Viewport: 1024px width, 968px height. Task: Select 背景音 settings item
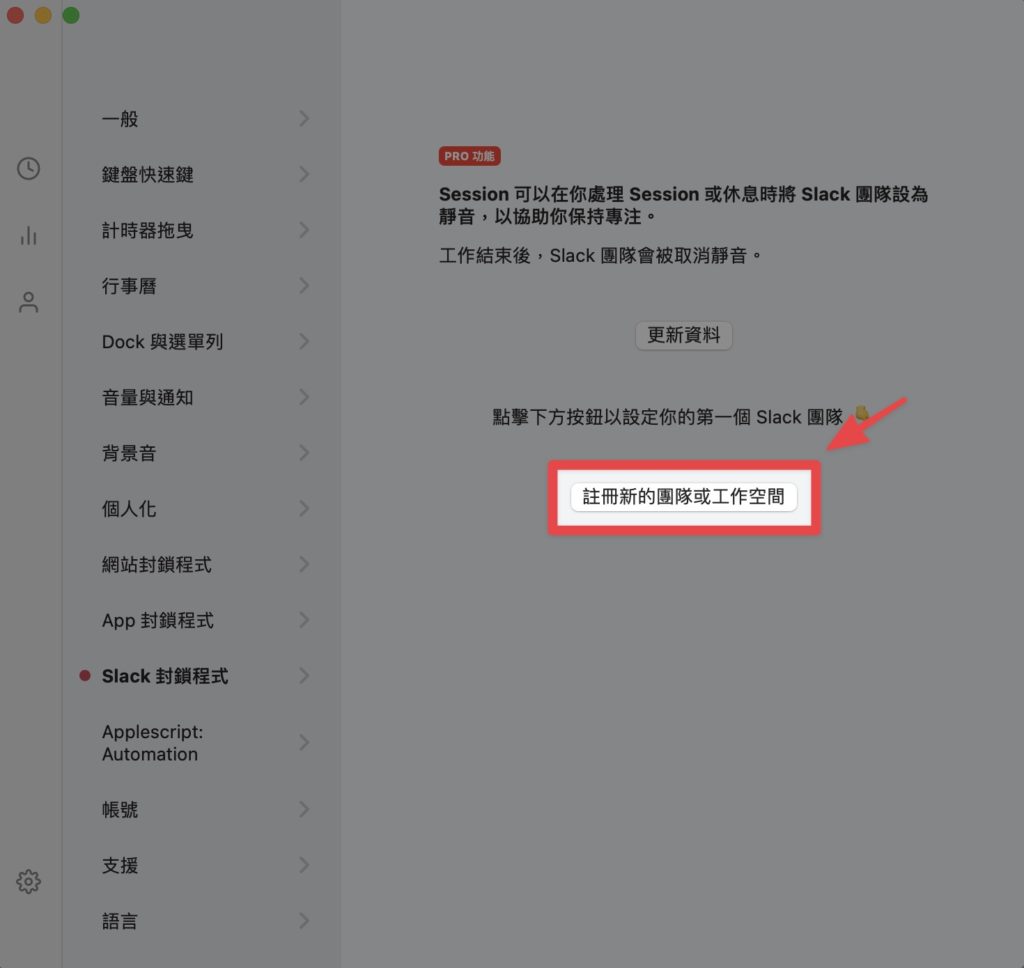pyautogui.click(x=205, y=453)
